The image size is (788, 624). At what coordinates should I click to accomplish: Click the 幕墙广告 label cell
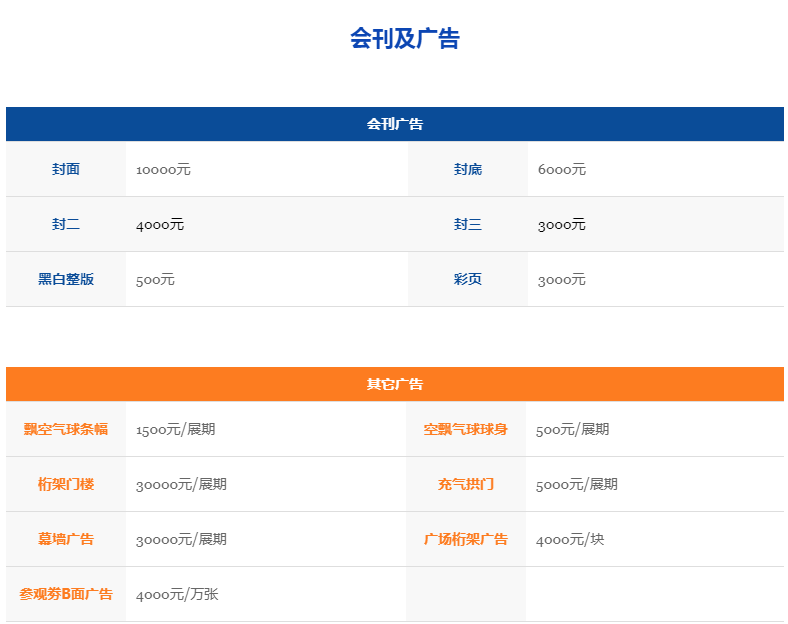(x=66, y=539)
